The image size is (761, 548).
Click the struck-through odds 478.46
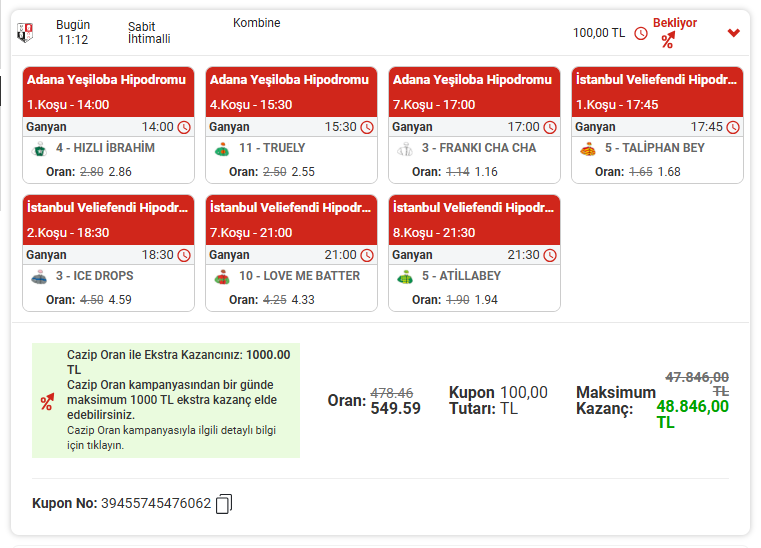tap(392, 393)
